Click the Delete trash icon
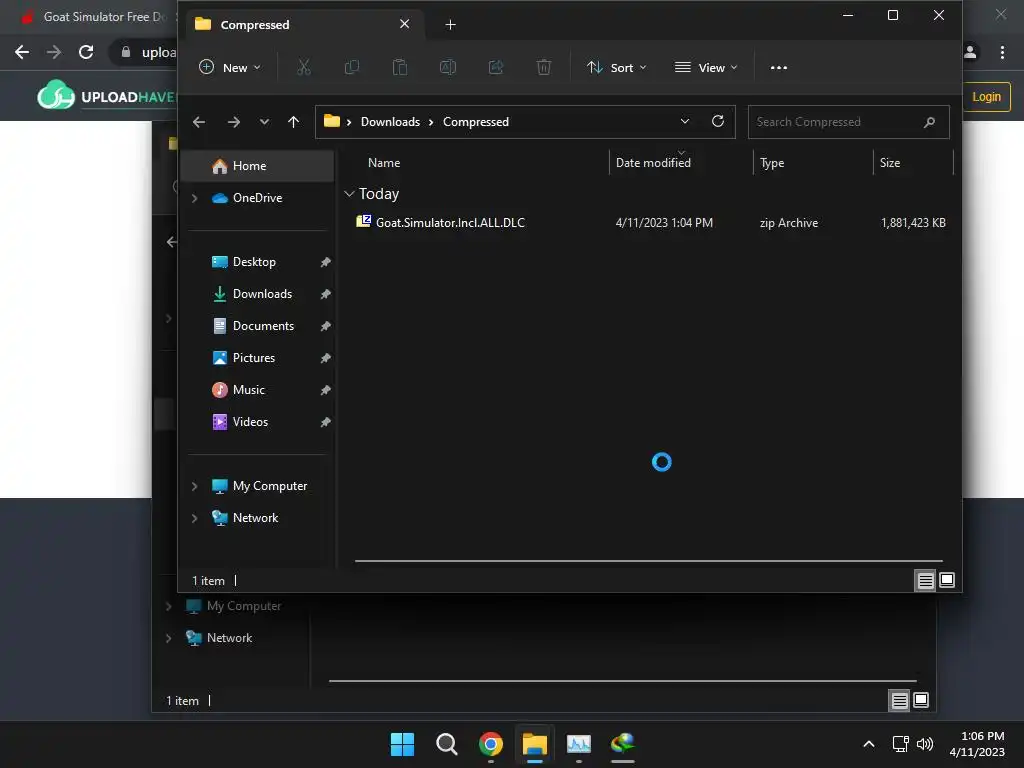 coord(543,67)
